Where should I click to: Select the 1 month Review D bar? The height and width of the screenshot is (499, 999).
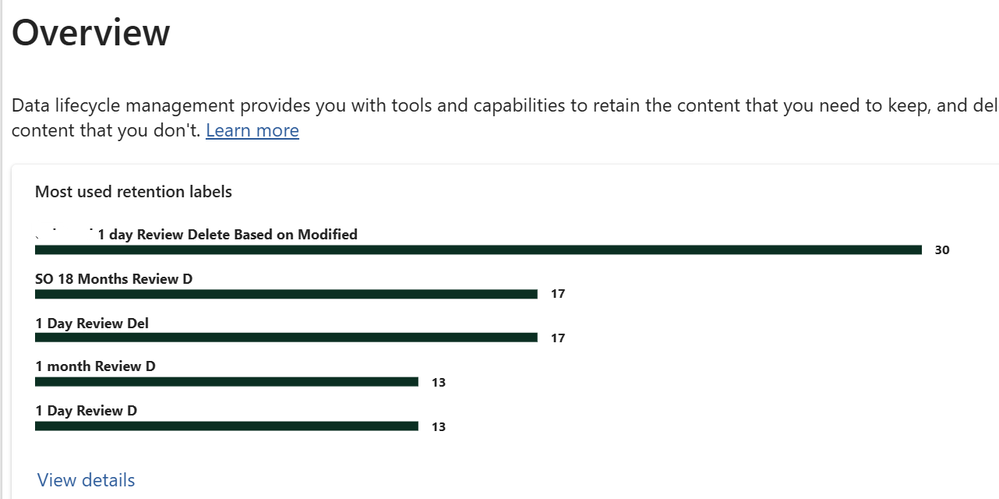coord(226,382)
